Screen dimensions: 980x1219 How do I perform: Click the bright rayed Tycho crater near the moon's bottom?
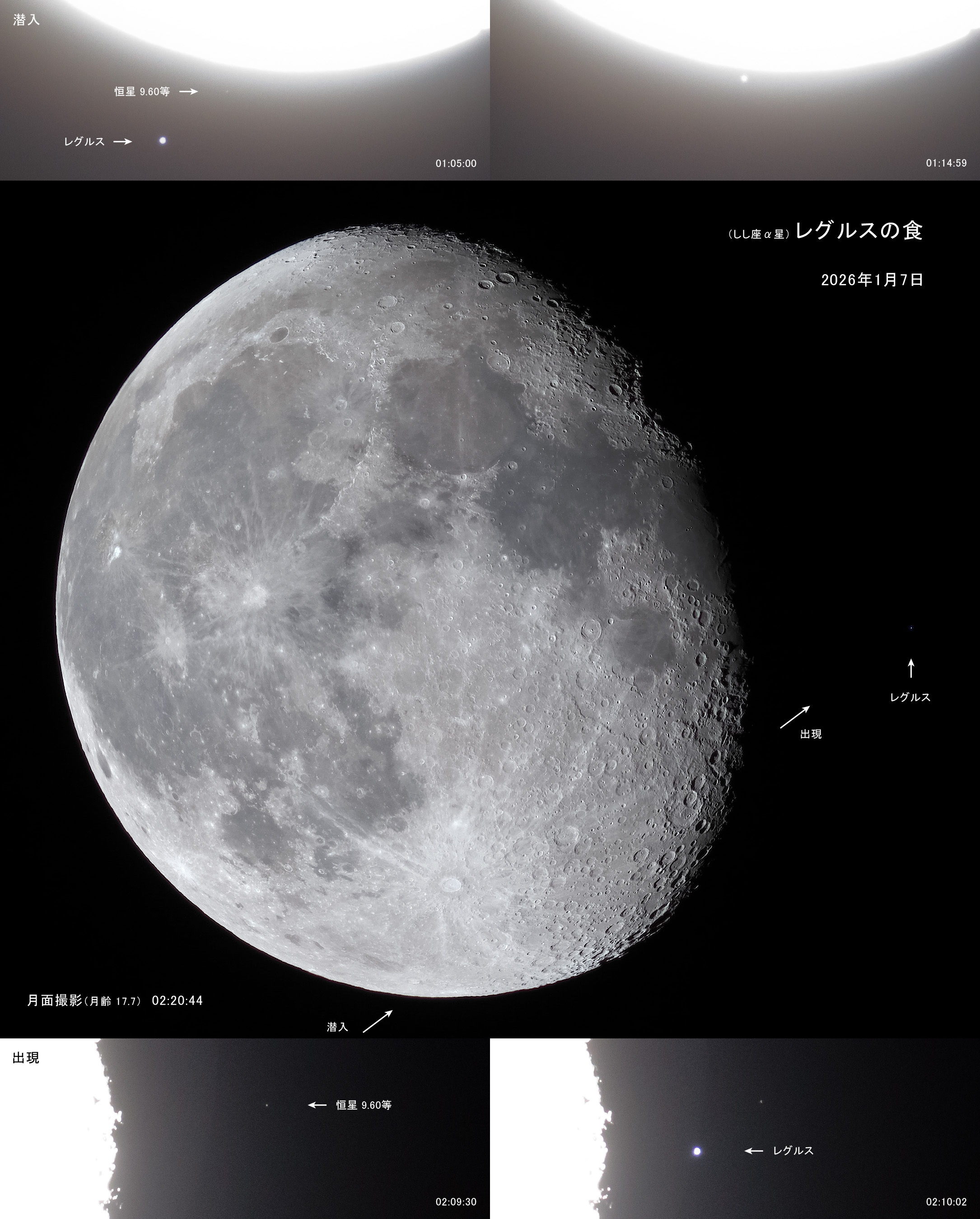click(451, 884)
